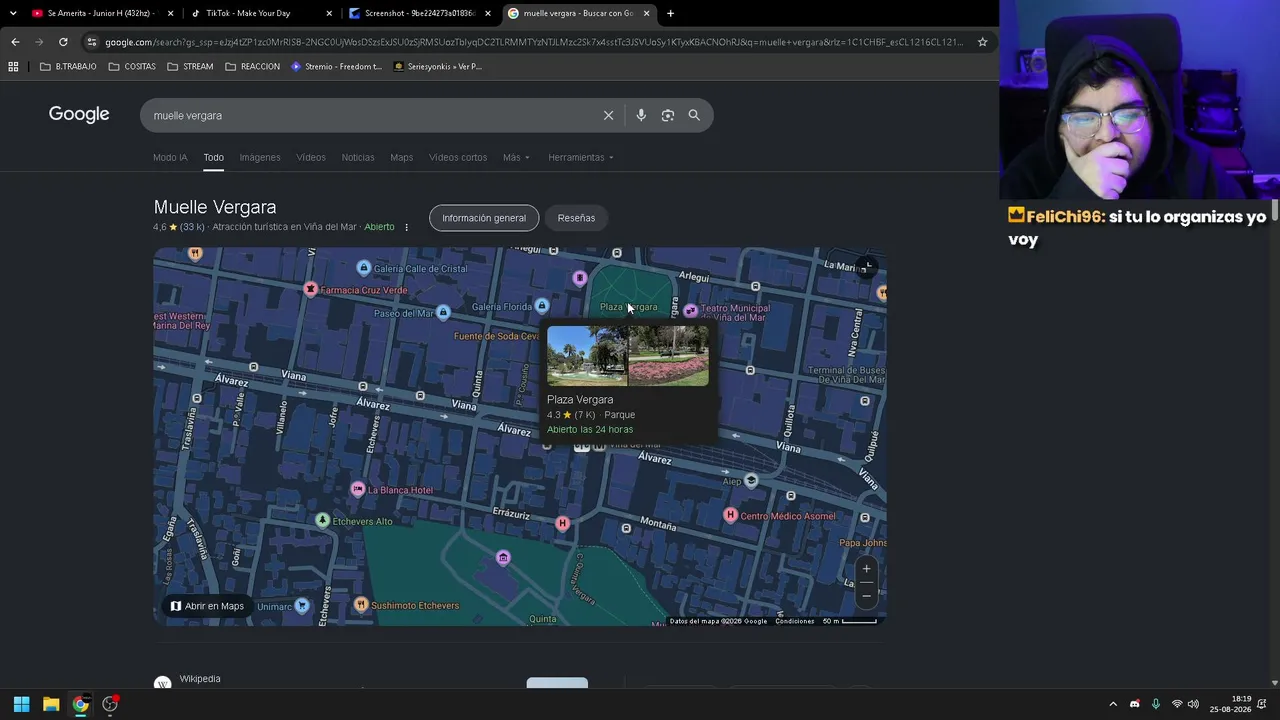1280x720 pixels.
Task: Open the Teatro Municipal map marker
Action: [690, 311]
